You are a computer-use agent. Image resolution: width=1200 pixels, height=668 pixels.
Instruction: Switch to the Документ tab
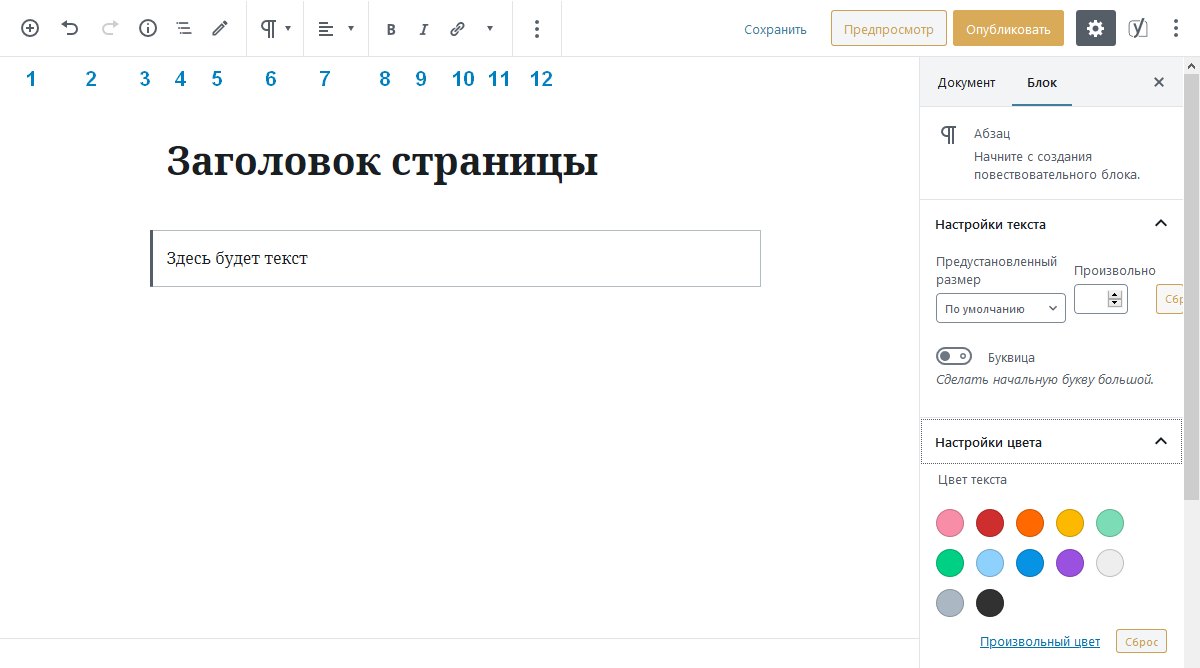point(966,83)
